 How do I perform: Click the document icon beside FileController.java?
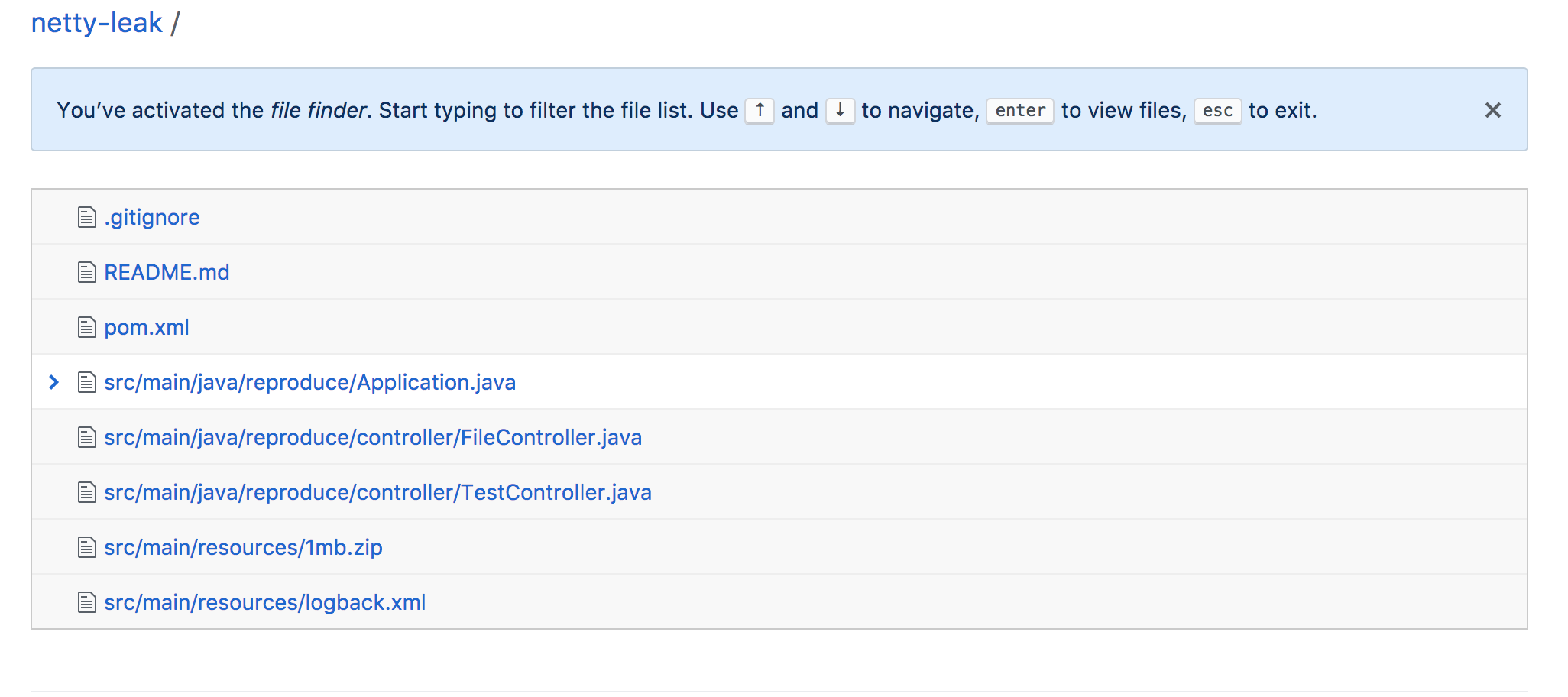coord(86,436)
